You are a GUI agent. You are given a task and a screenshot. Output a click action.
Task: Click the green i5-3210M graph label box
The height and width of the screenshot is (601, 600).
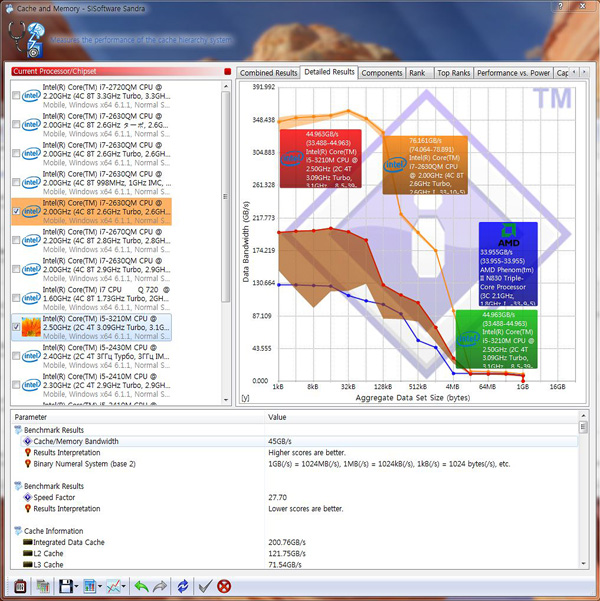point(496,339)
